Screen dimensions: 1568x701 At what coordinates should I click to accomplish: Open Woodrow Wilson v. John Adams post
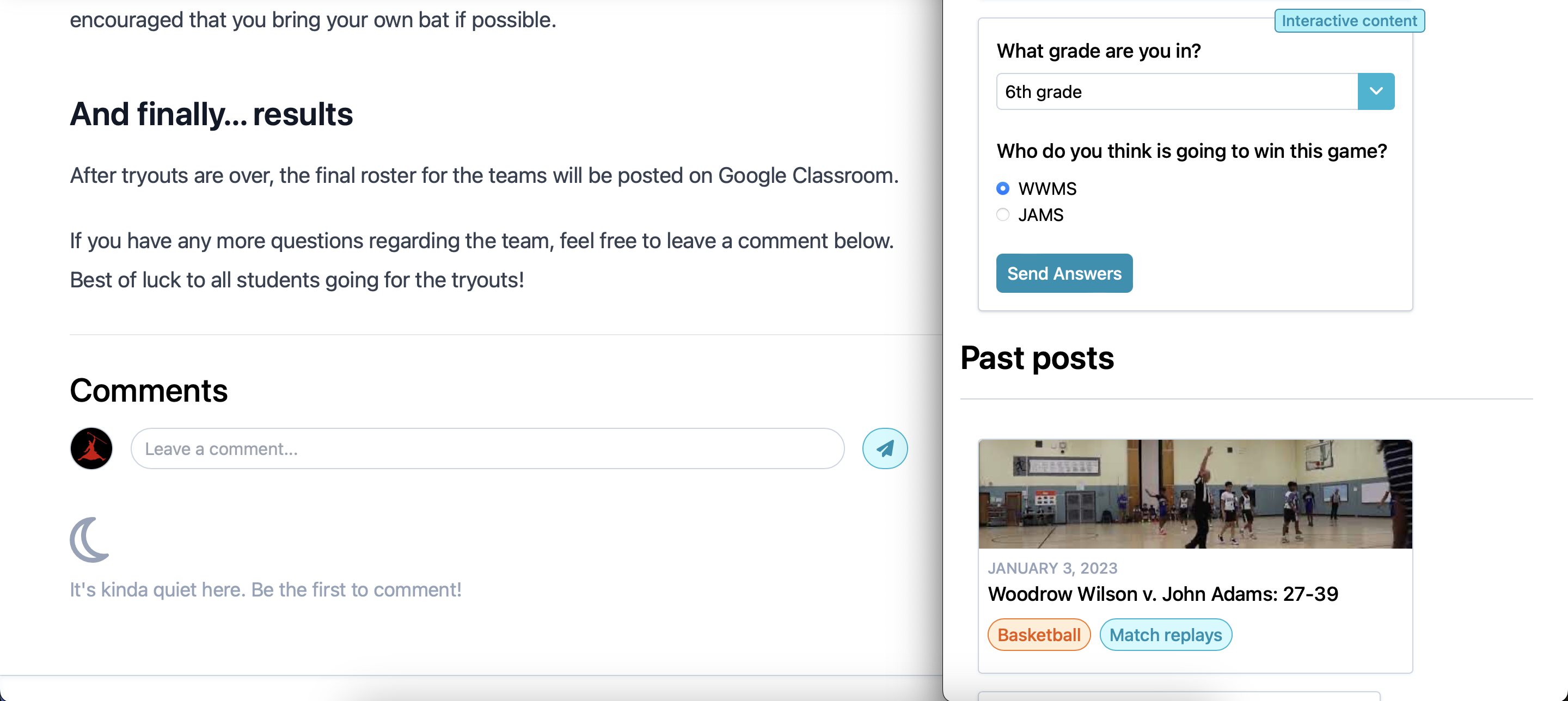[x=1162, y=593]
